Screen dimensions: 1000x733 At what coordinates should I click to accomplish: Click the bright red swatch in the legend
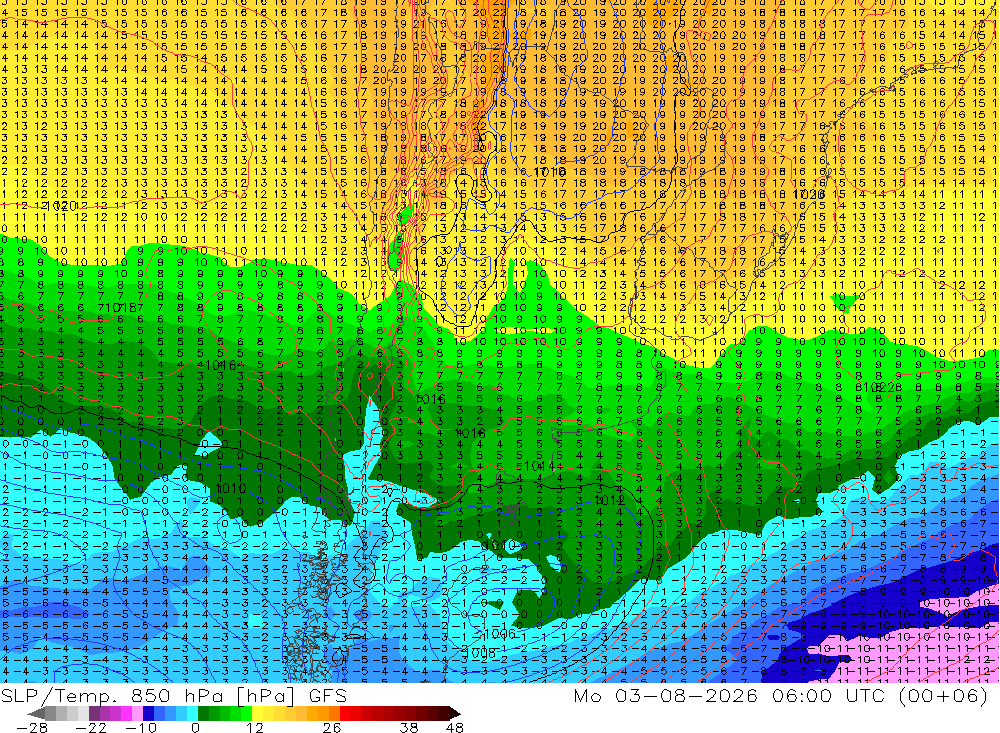(x=346, y=714)
